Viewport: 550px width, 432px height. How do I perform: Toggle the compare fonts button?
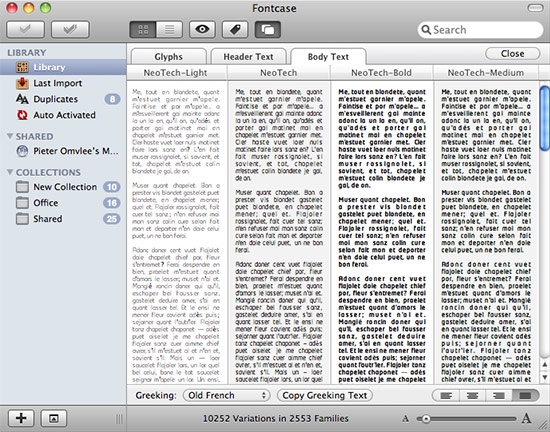pyautogui.click(x=268, y=29)
